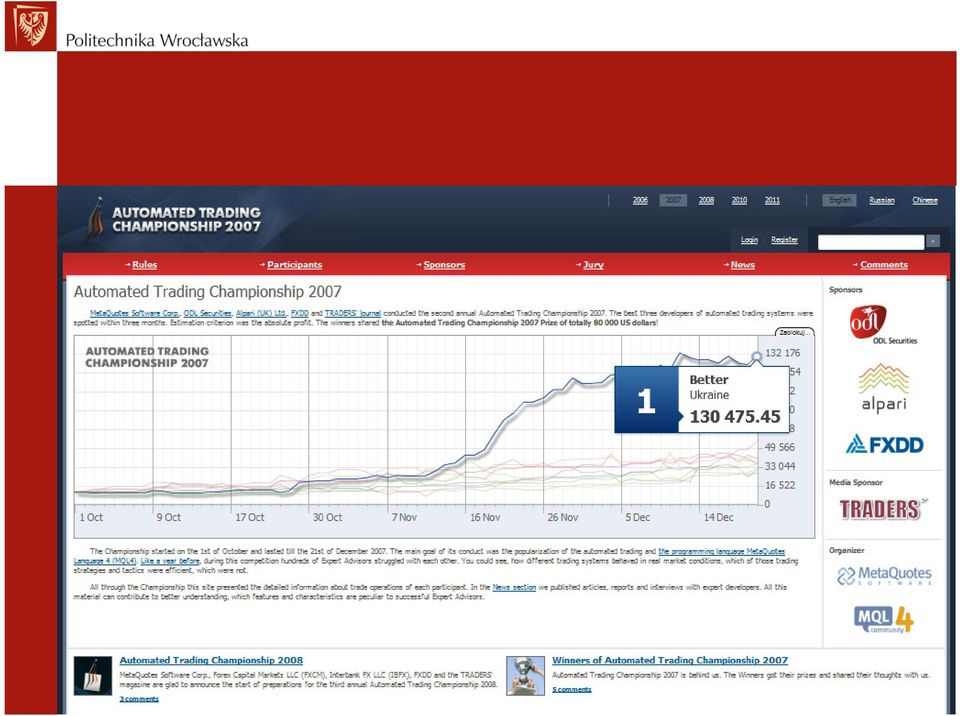
Task: Click the Login link
Action: 749,240
